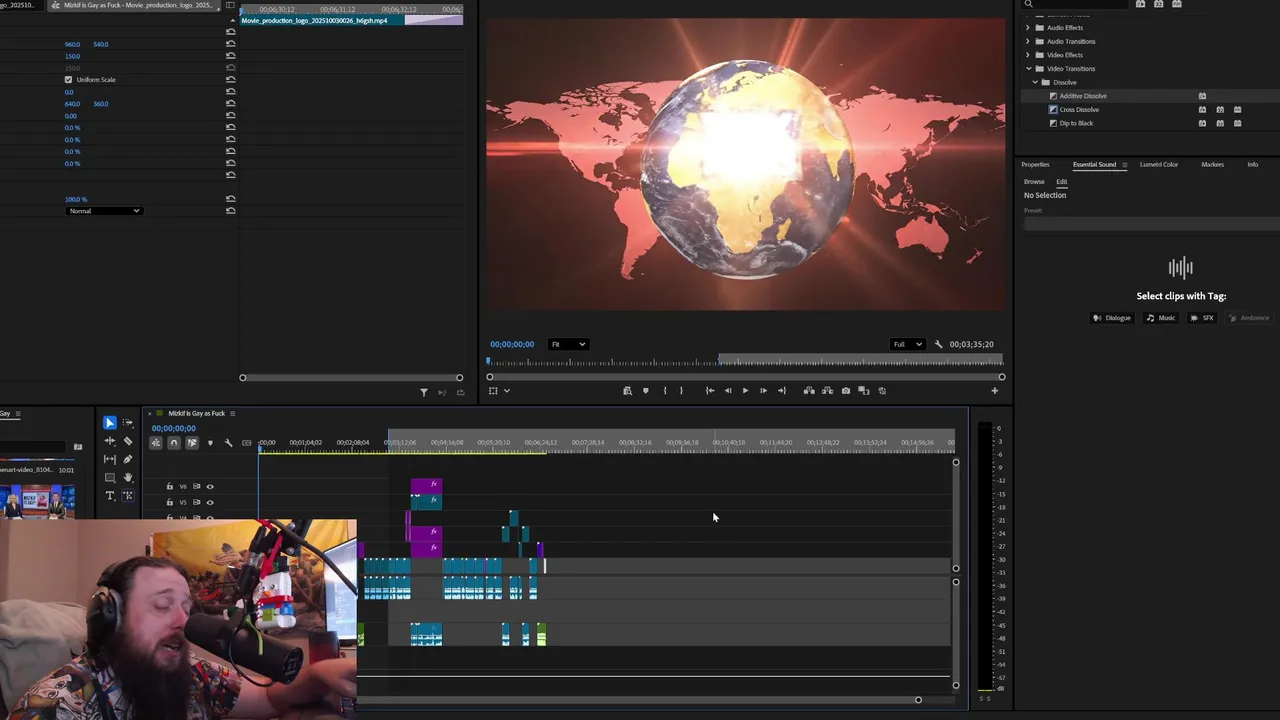Image resolution: width=1280 pixels, height=720 pixels.
Task: Collapse the Dissolve folder
Action: [x=1035, y=82]
